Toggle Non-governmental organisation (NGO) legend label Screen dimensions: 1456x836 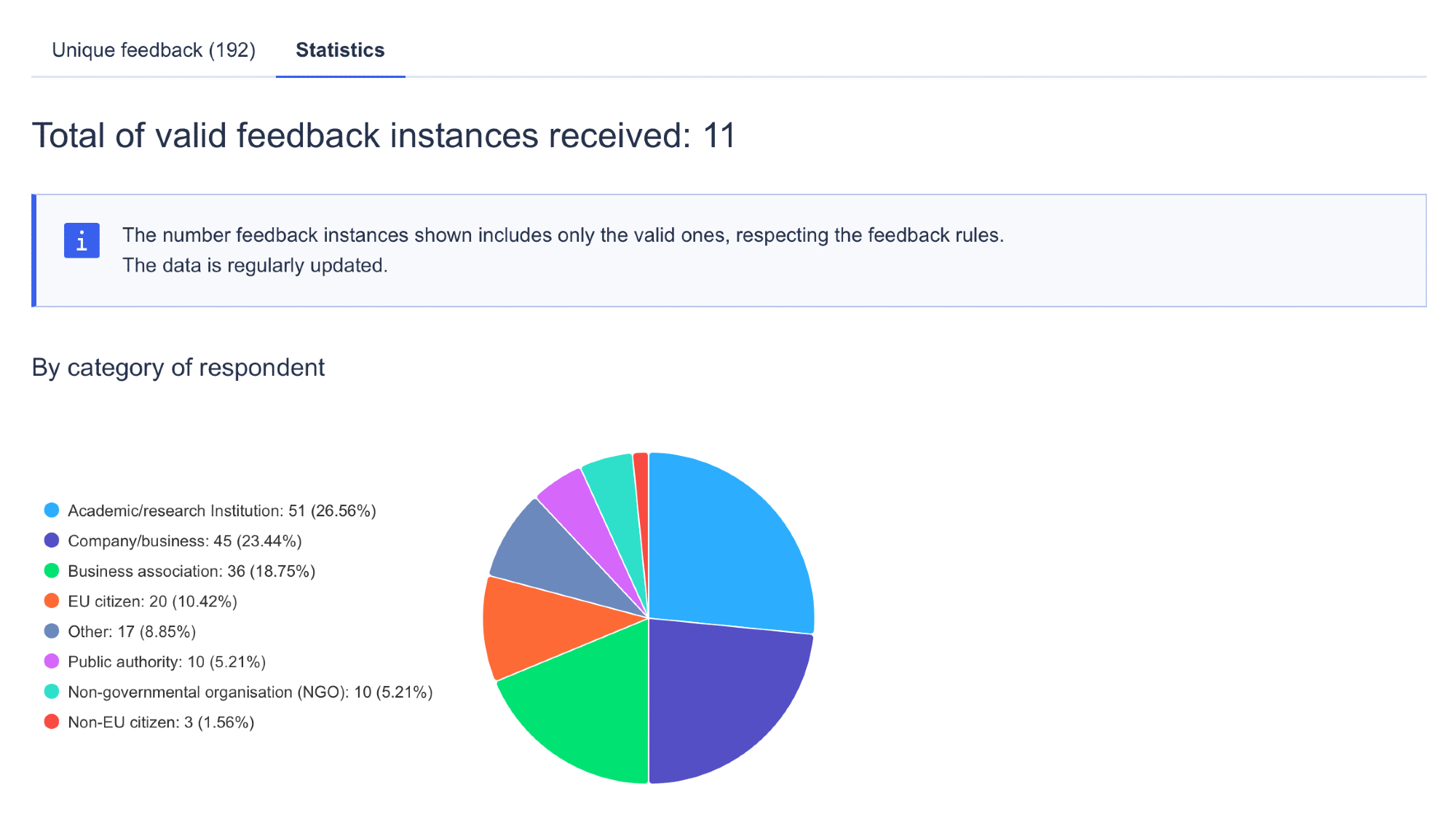[x=250, y=693]
